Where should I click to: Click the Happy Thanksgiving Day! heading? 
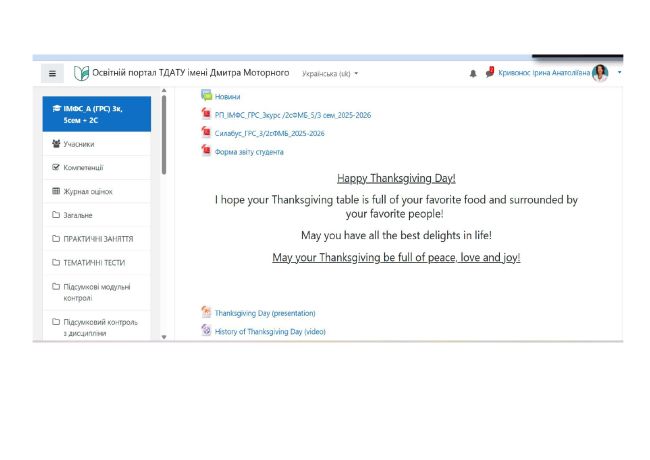(396, 178)
